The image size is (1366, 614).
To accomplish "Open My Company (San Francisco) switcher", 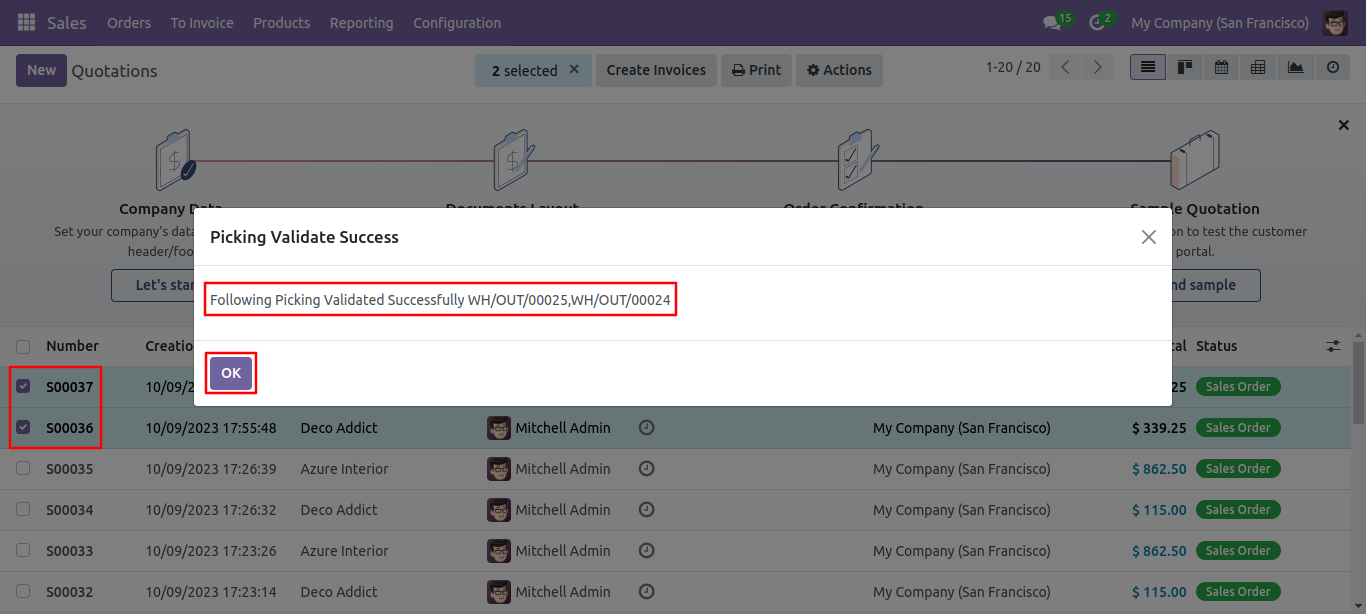I will tap(1219, 22).
